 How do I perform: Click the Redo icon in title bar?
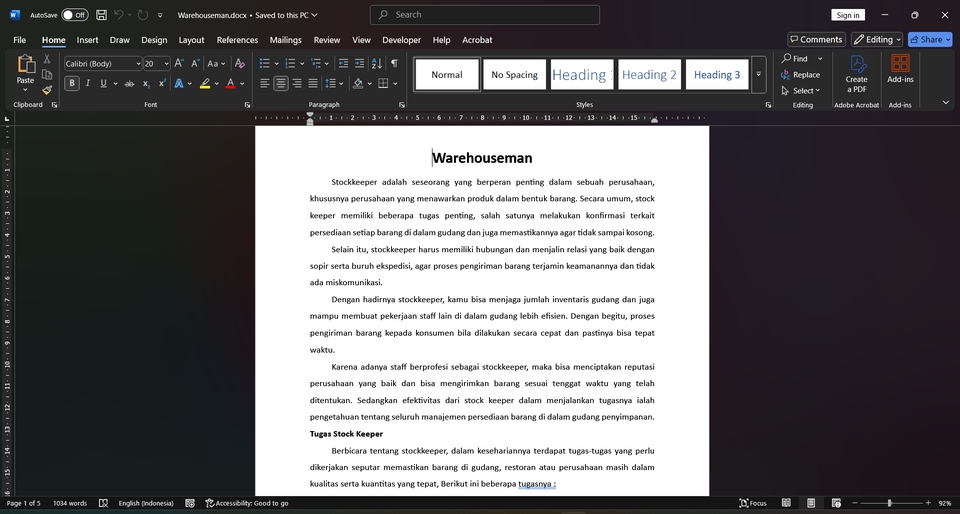click(142, 15)
